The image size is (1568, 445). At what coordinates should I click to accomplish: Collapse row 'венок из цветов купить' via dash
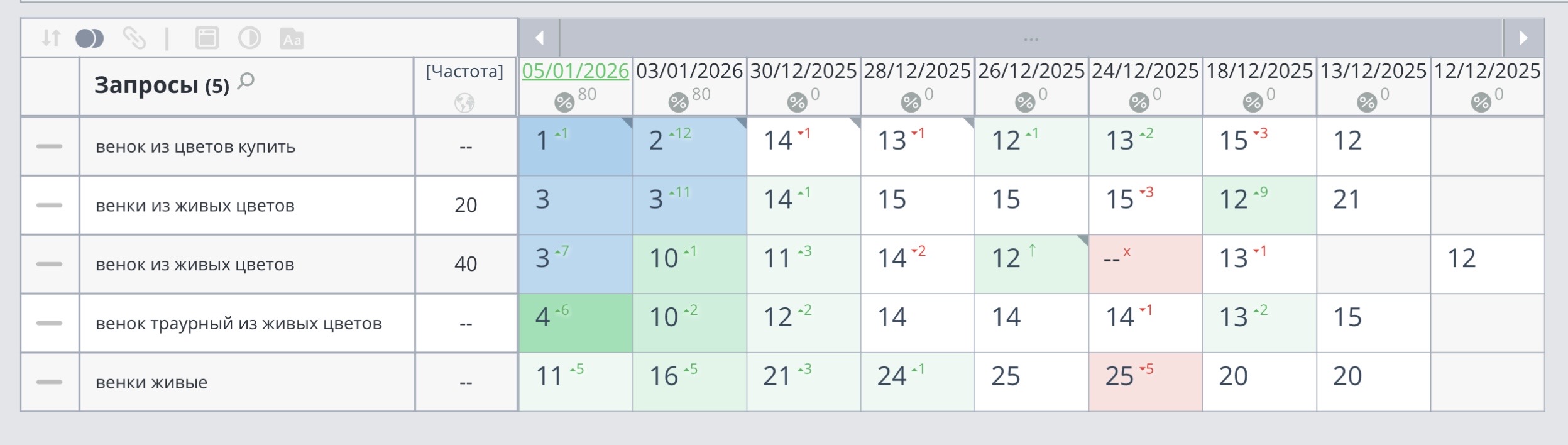tap(50, 146)
